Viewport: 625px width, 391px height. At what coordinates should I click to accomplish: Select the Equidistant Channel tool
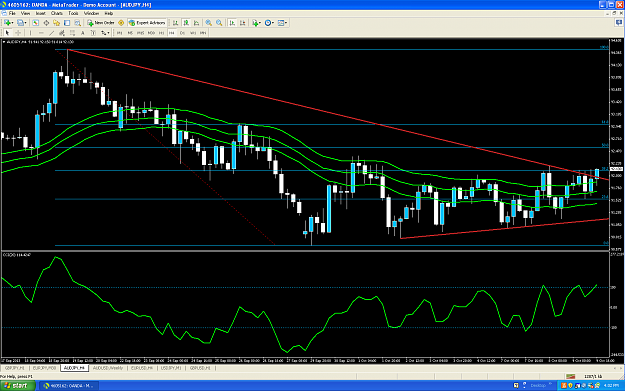pyautogui.click(x=62, y=33)
